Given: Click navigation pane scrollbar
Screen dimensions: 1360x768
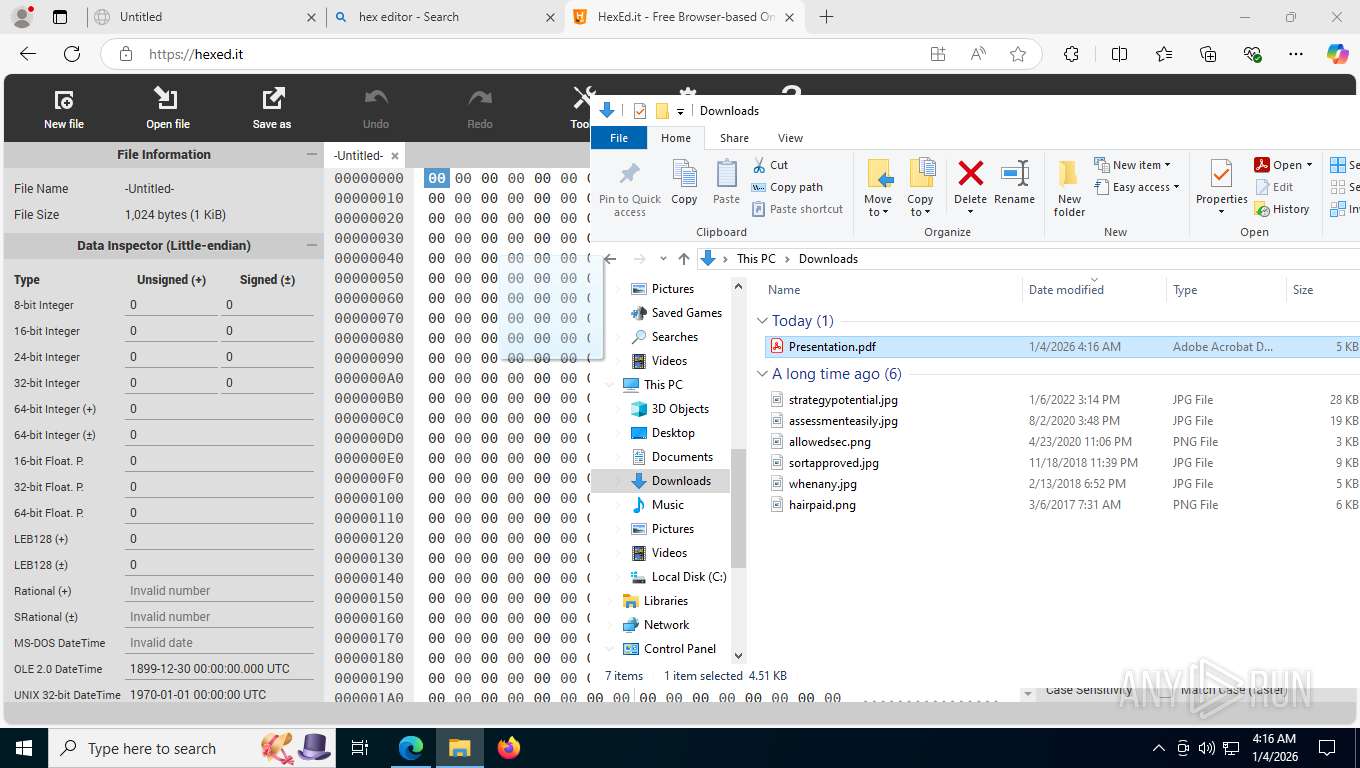Looking at the screenshot, I should [x=739, y=508].
